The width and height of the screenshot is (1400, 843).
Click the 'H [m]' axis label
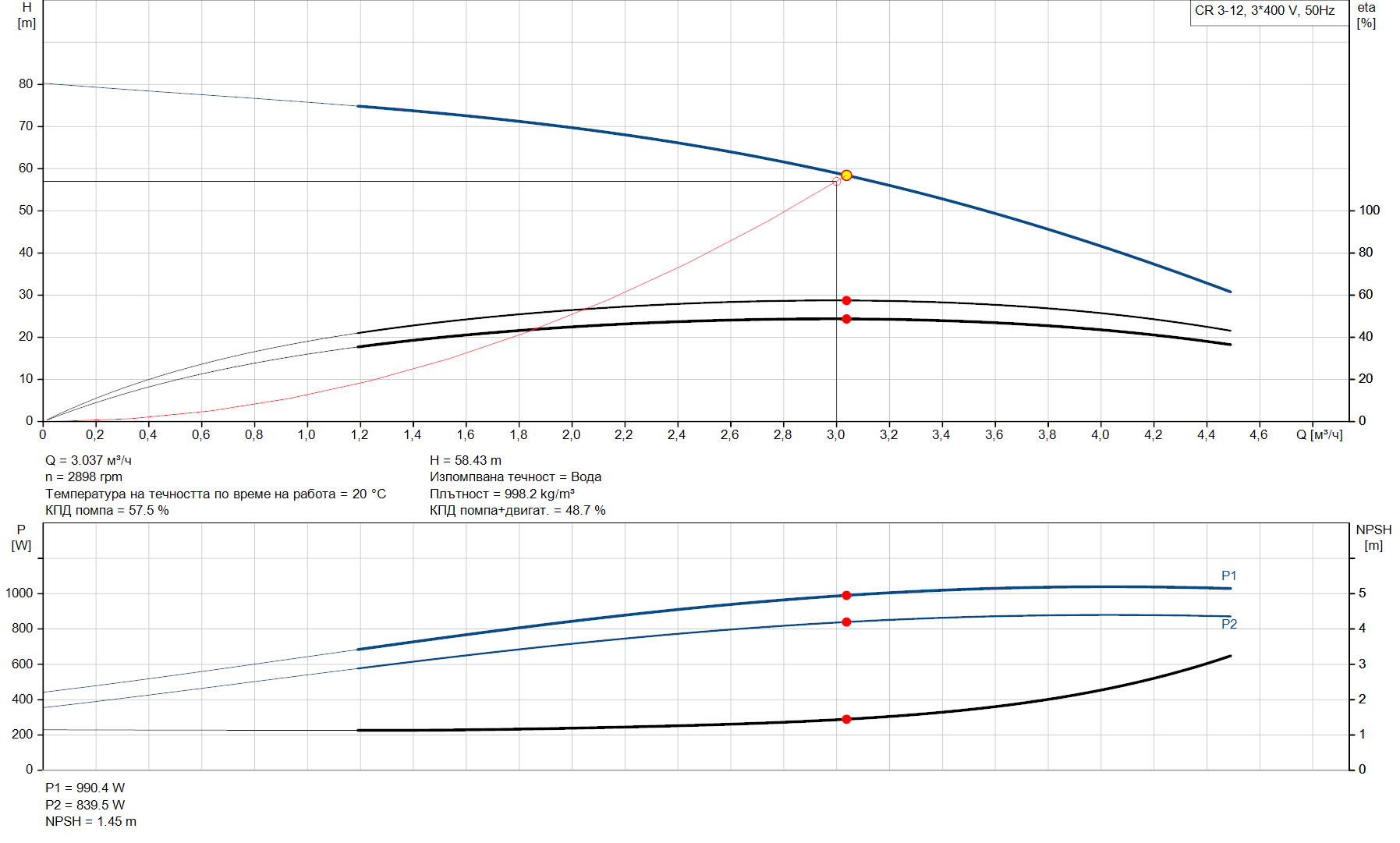tap(27, 16)
